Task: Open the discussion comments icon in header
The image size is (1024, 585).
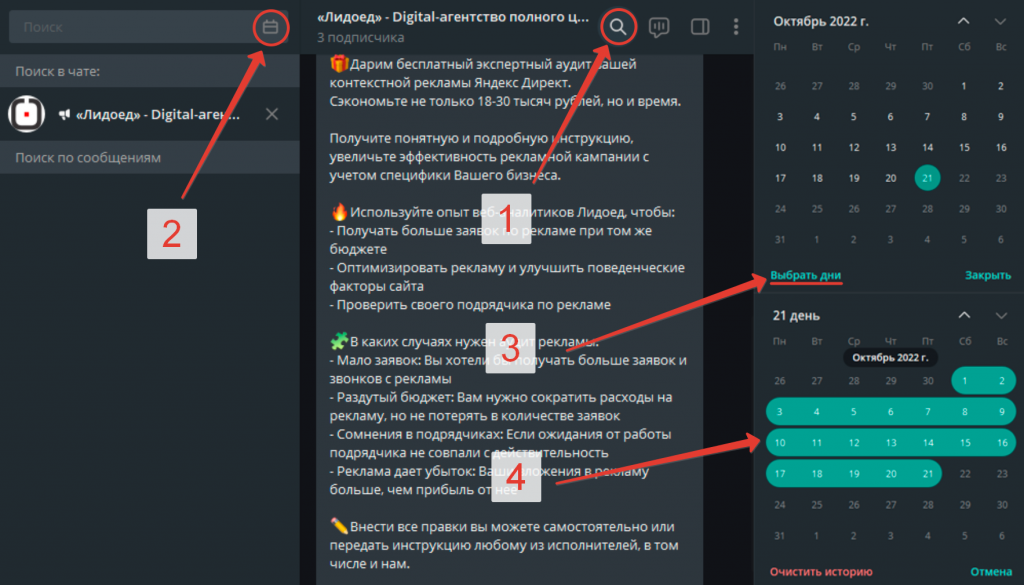Action: point(659,28)
